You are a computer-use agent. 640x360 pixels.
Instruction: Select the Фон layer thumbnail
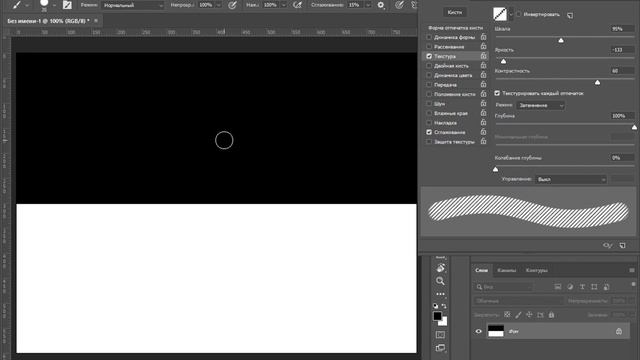click(x=496, y=331)
